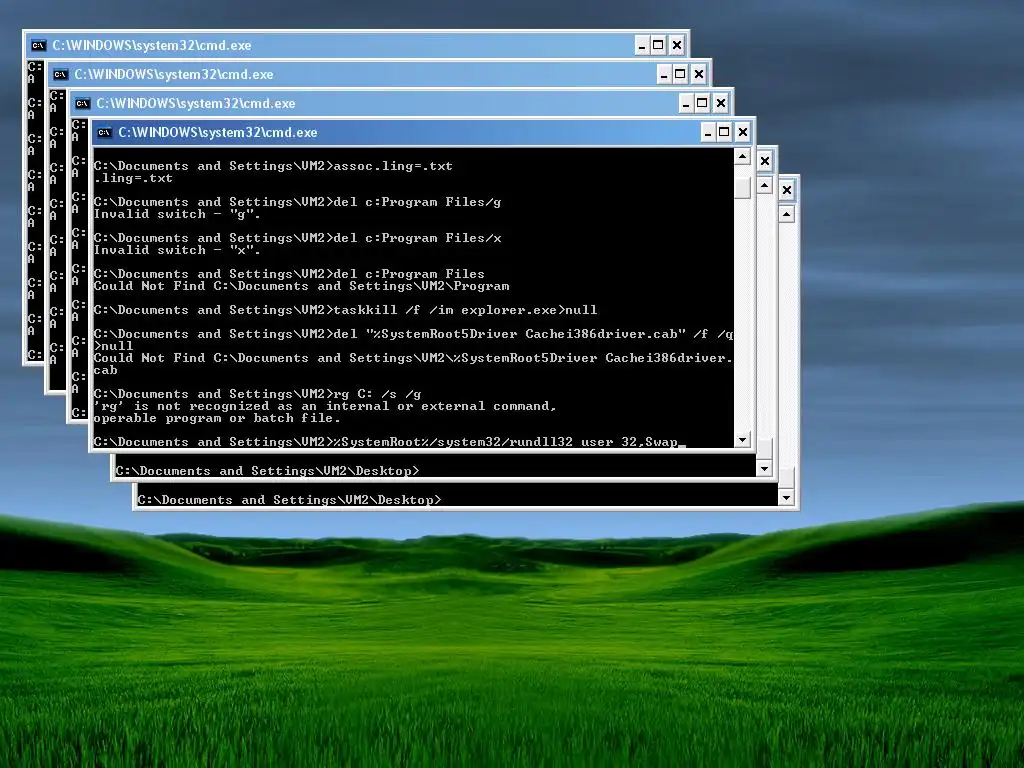The height and width of the screenshot is (768, 1024).
Task: Open the system menu icon of the second cmd window from the back
Action: [60, 74]
